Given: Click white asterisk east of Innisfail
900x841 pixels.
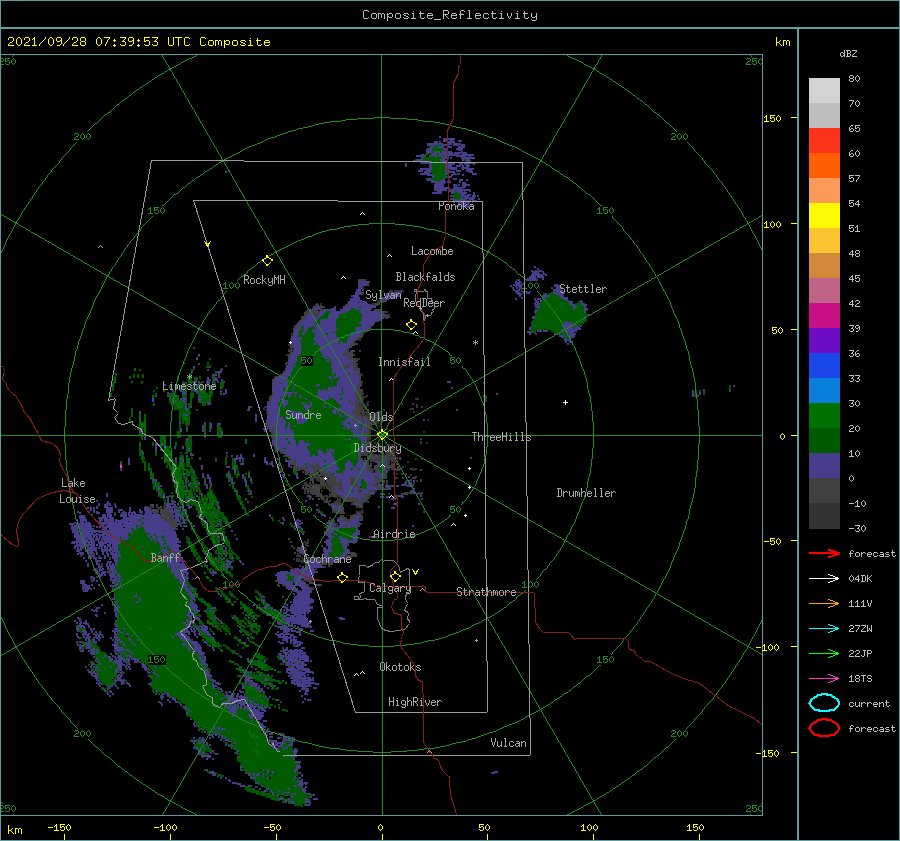Looking at the screenshot, I should coord(475,343).
